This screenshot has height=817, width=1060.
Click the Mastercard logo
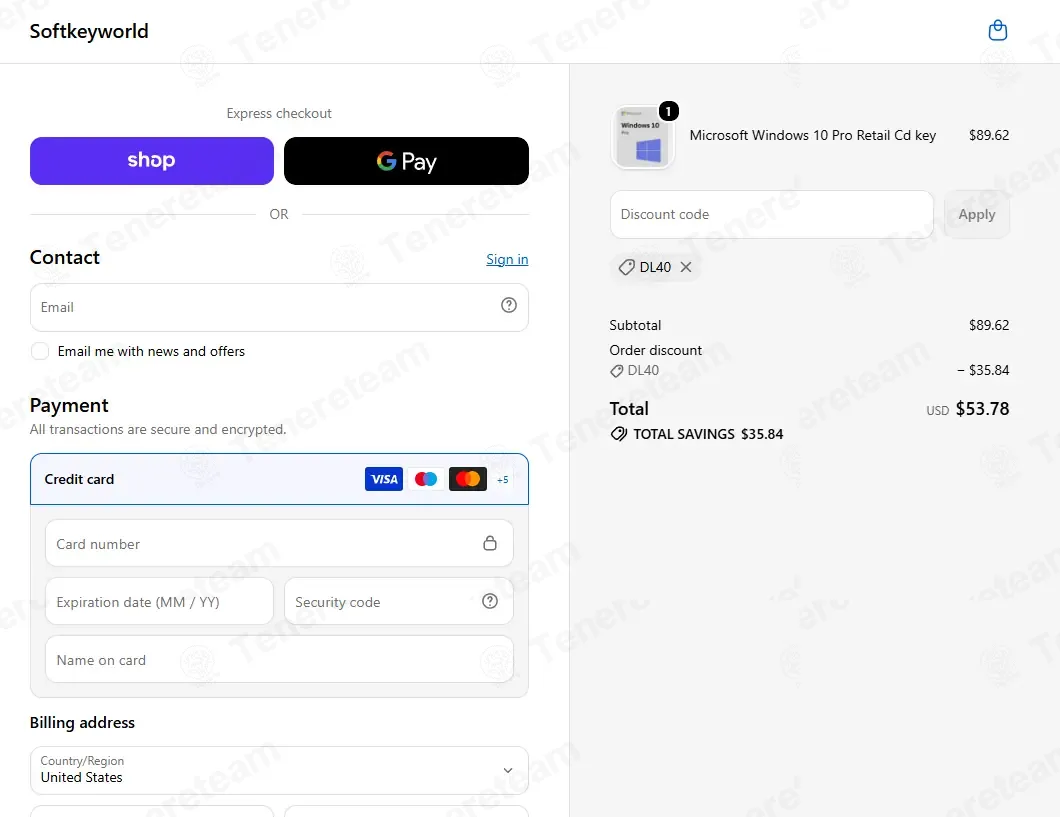(x=468, y=479)
